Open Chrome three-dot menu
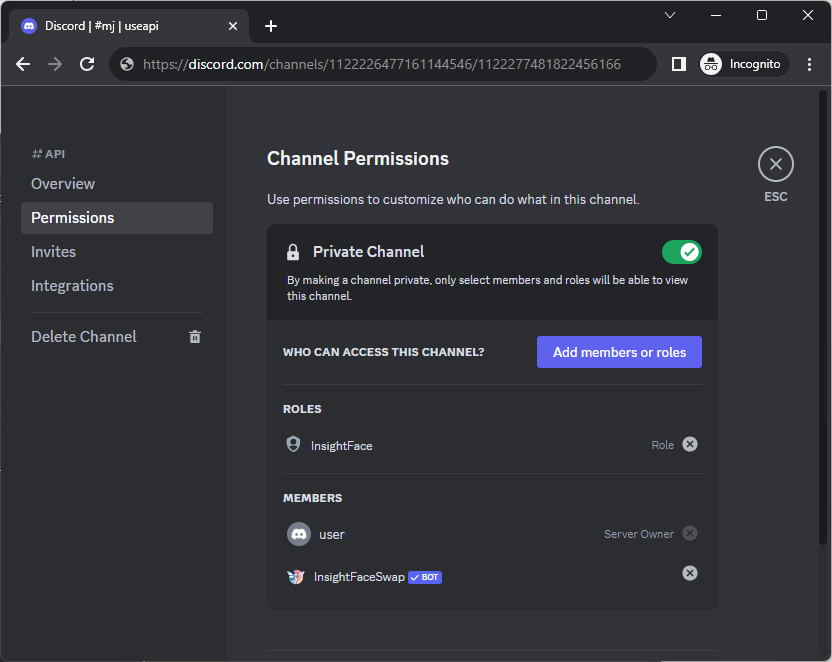The width and height of the screenshot is (832, 662). pyautogui.click(x=809, y=64)
